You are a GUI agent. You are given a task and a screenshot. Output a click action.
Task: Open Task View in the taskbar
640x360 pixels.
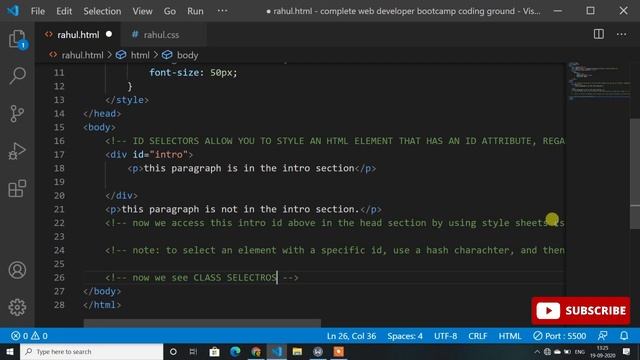(193, 351)
